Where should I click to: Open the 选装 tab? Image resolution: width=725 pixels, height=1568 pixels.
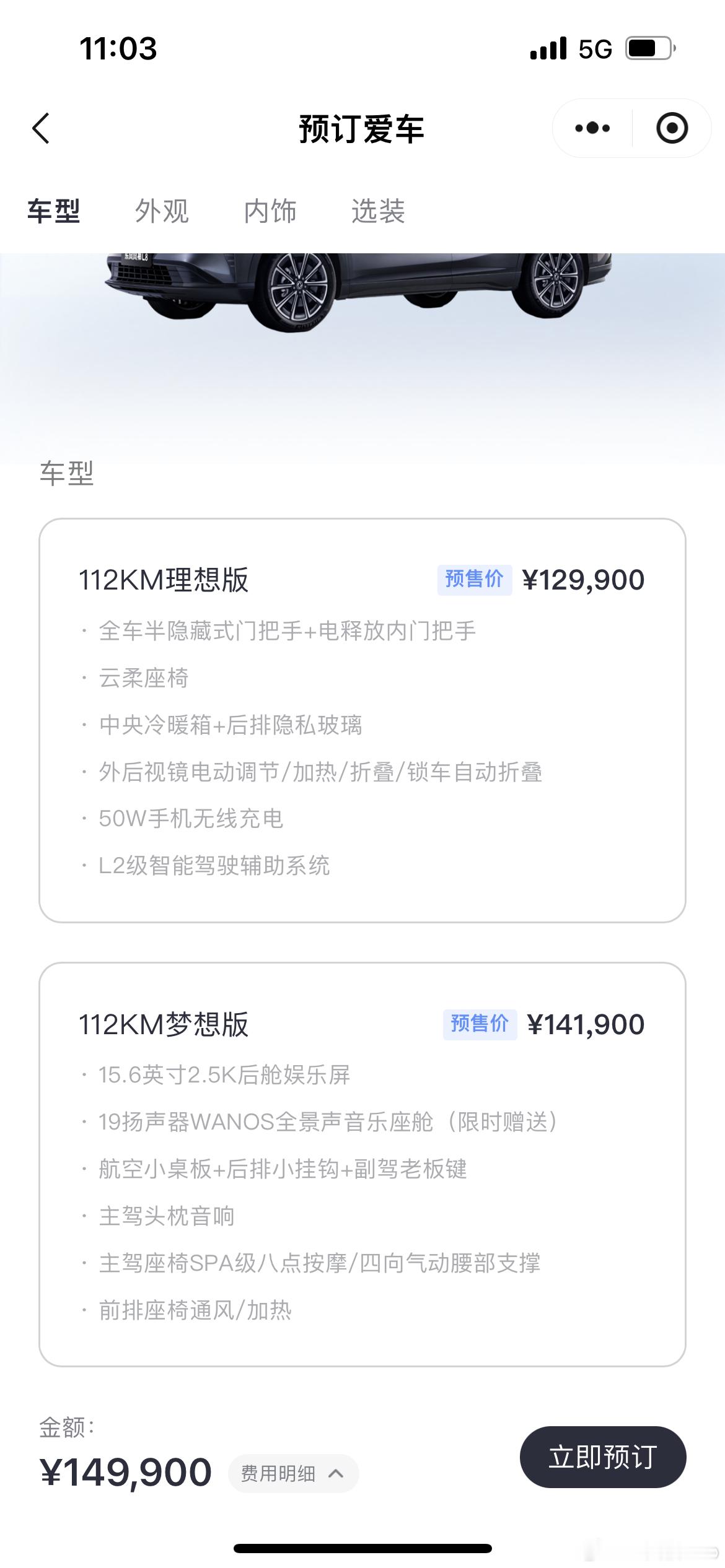(x=378, y=211)
